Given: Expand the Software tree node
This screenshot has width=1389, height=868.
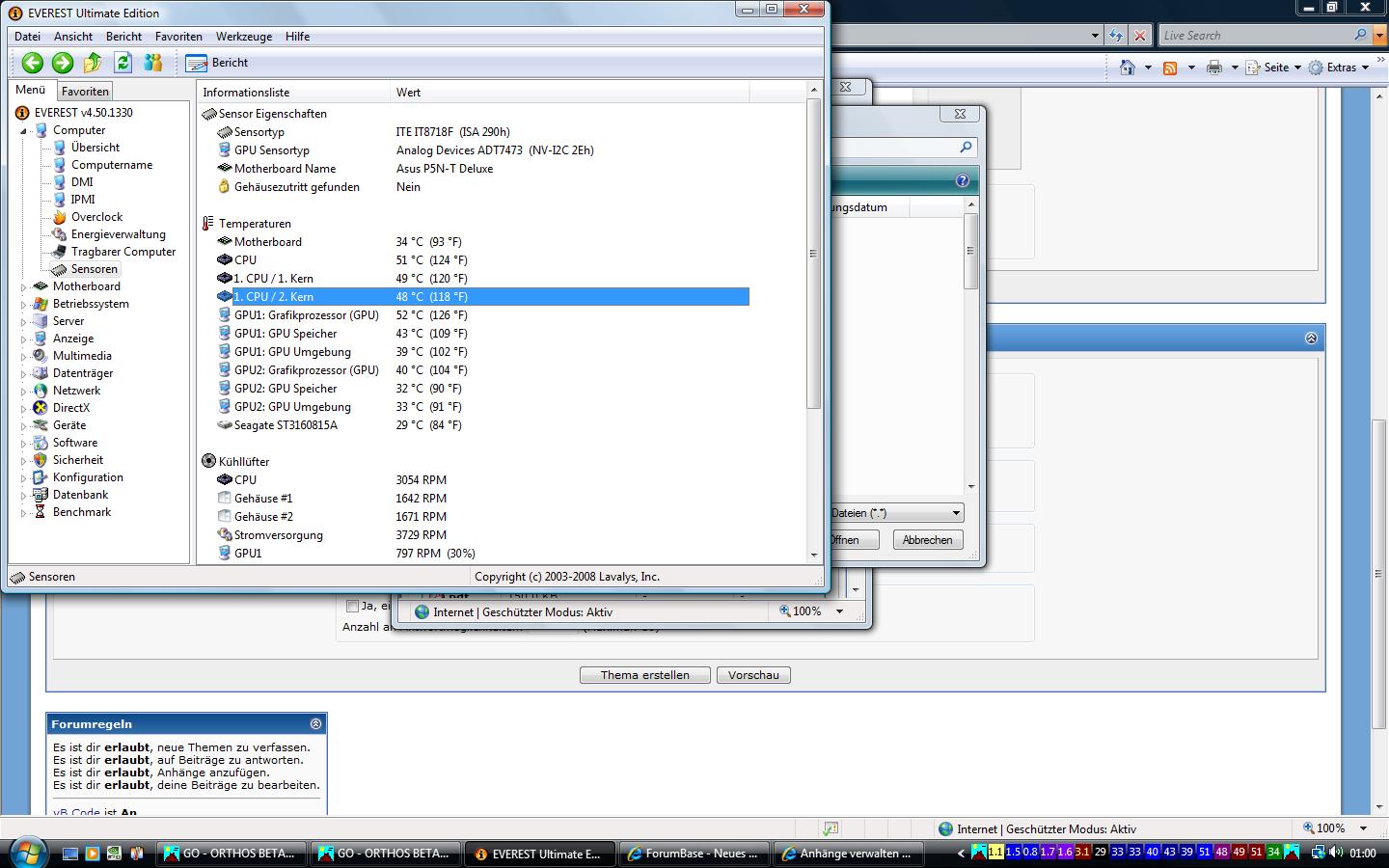Looking at the screenshot, I should coord(24,443).
